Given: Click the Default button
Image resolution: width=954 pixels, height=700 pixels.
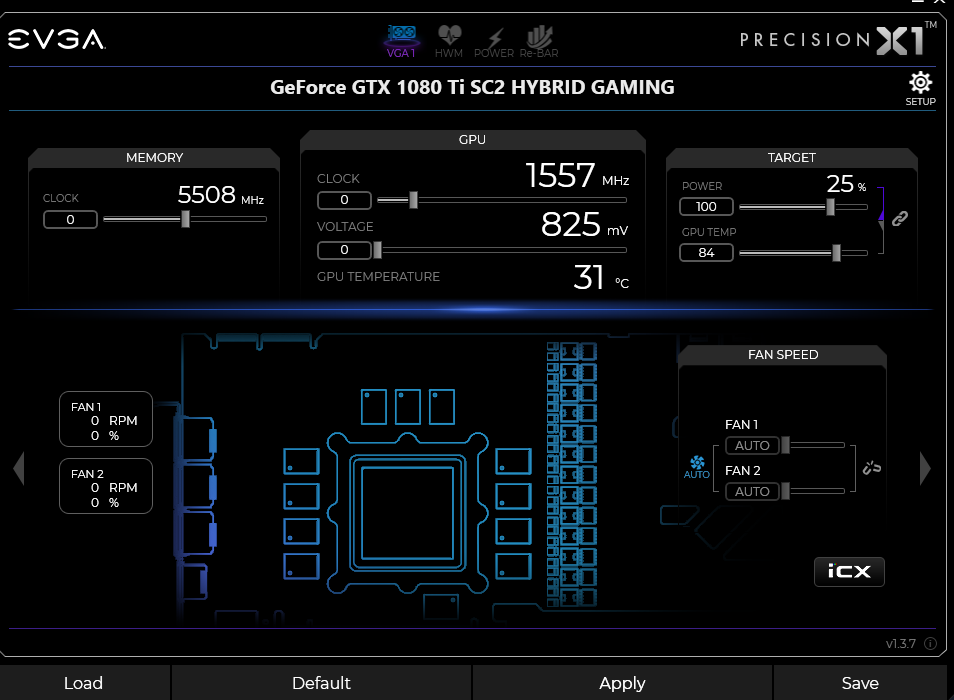Looking at the screenshot, I should 321,683.
